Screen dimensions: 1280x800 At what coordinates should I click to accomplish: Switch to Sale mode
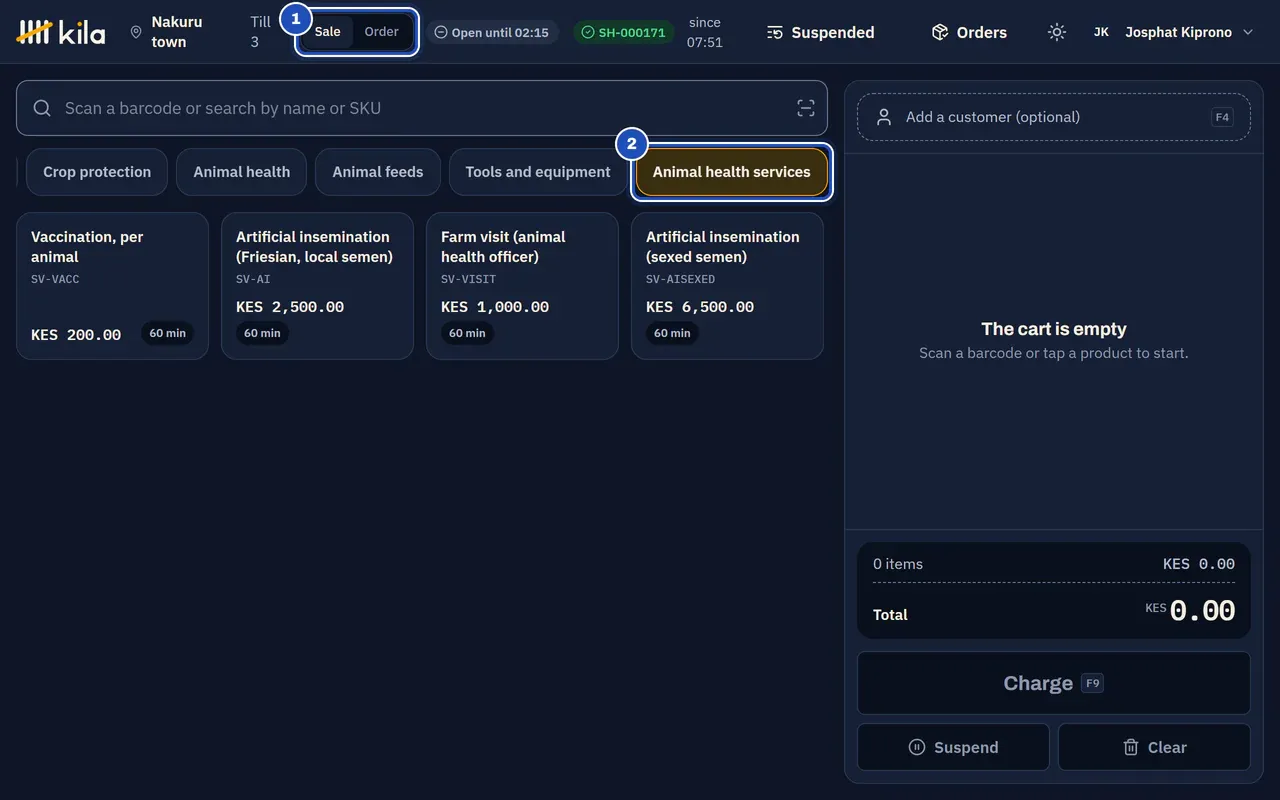pos(328,32)
